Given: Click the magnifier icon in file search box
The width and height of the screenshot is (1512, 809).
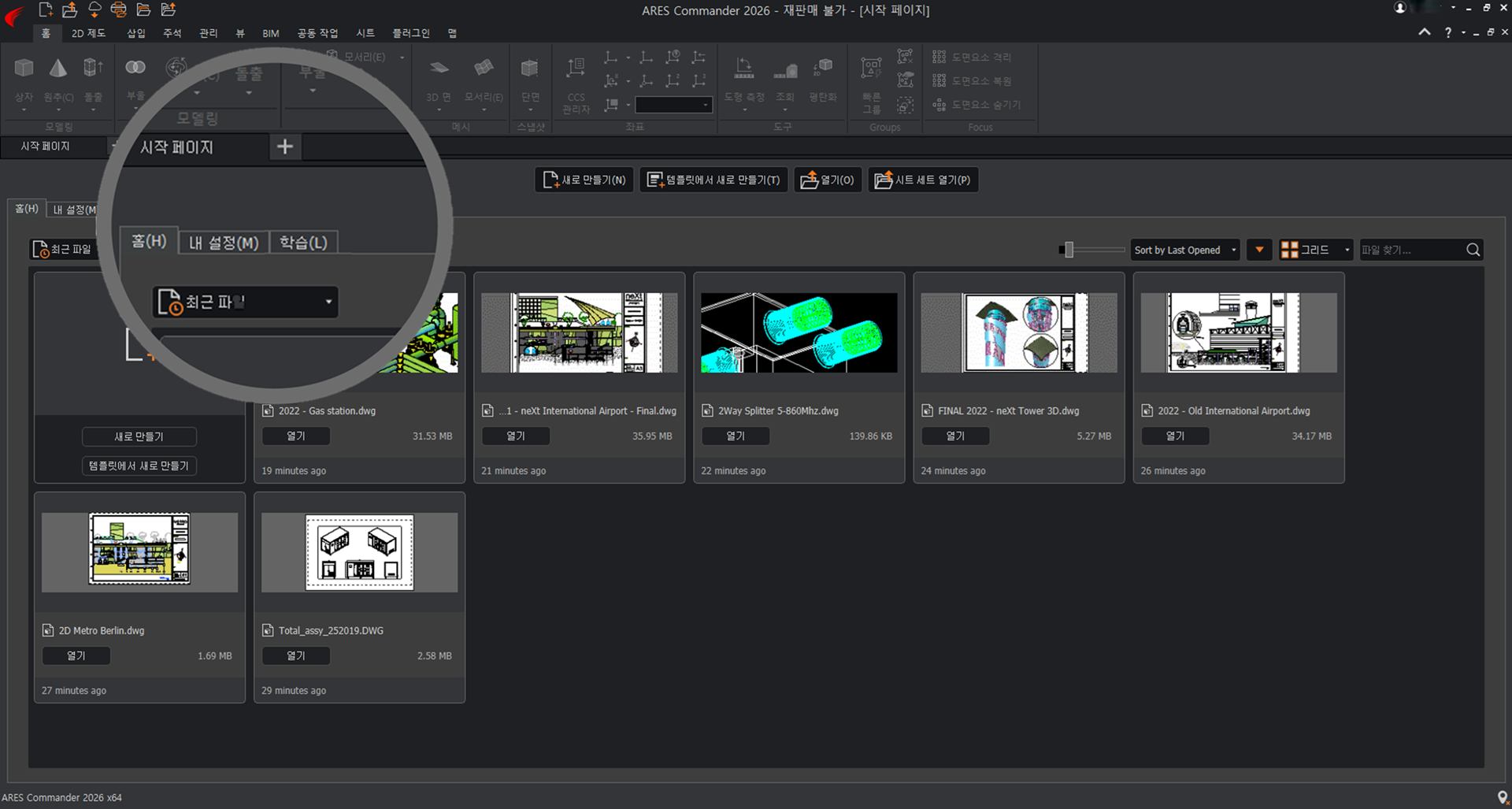Looking at the screenshot, I should tap(1473, 250).
